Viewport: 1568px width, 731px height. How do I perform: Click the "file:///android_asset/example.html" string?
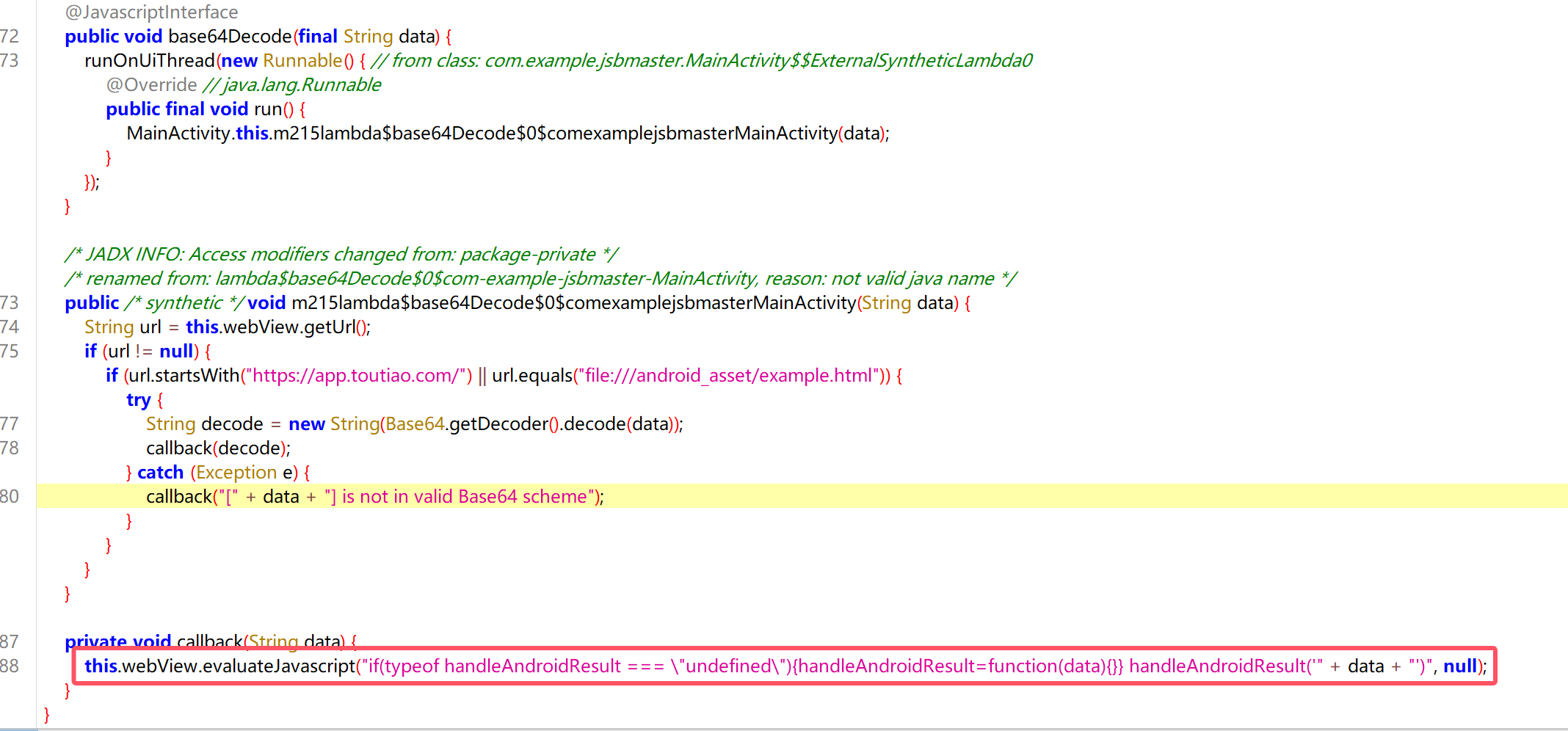(x=728, y=375)
